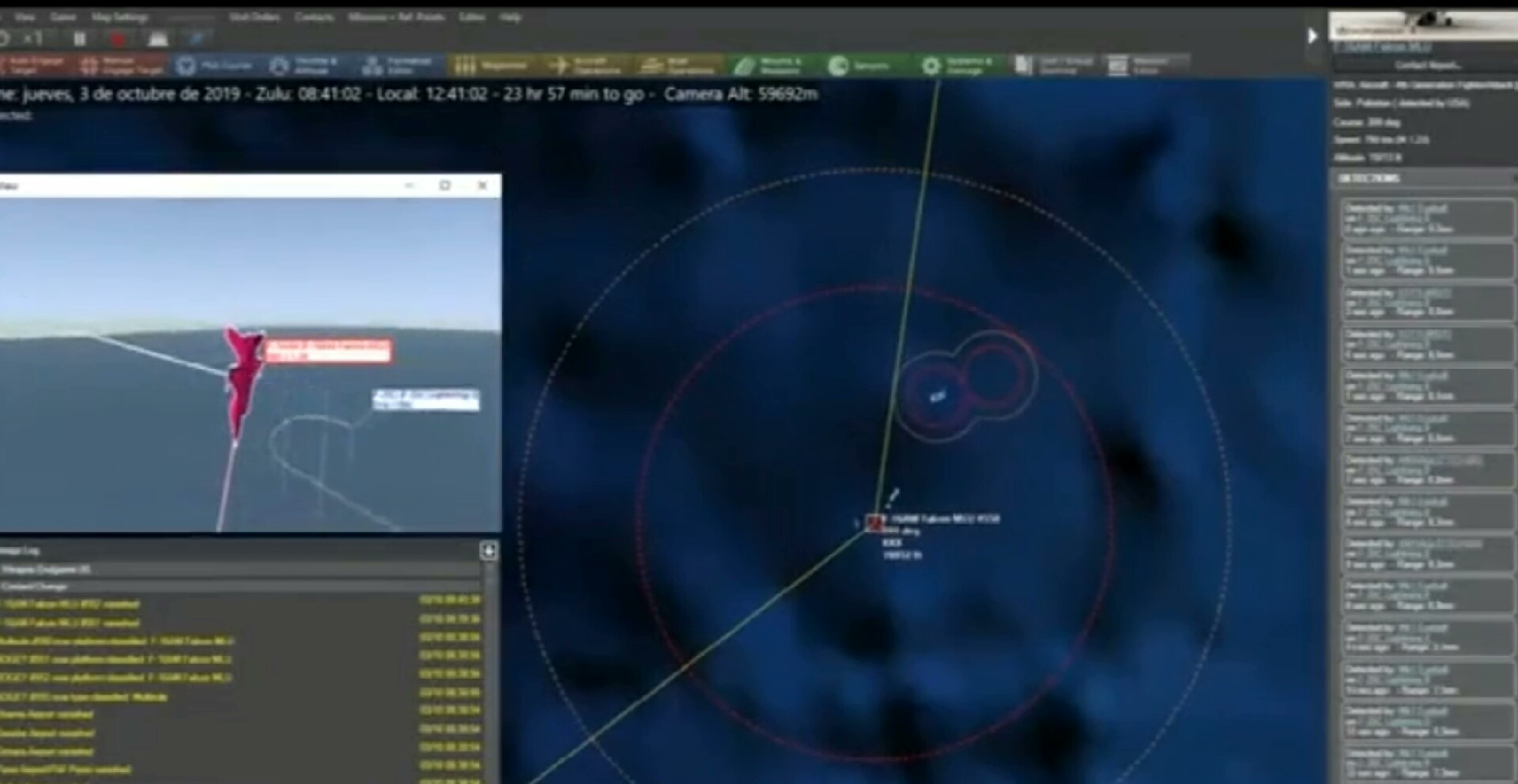Open the Editor menu
This screenshot has height=784, width=1518.
click(x=472, y=17)
